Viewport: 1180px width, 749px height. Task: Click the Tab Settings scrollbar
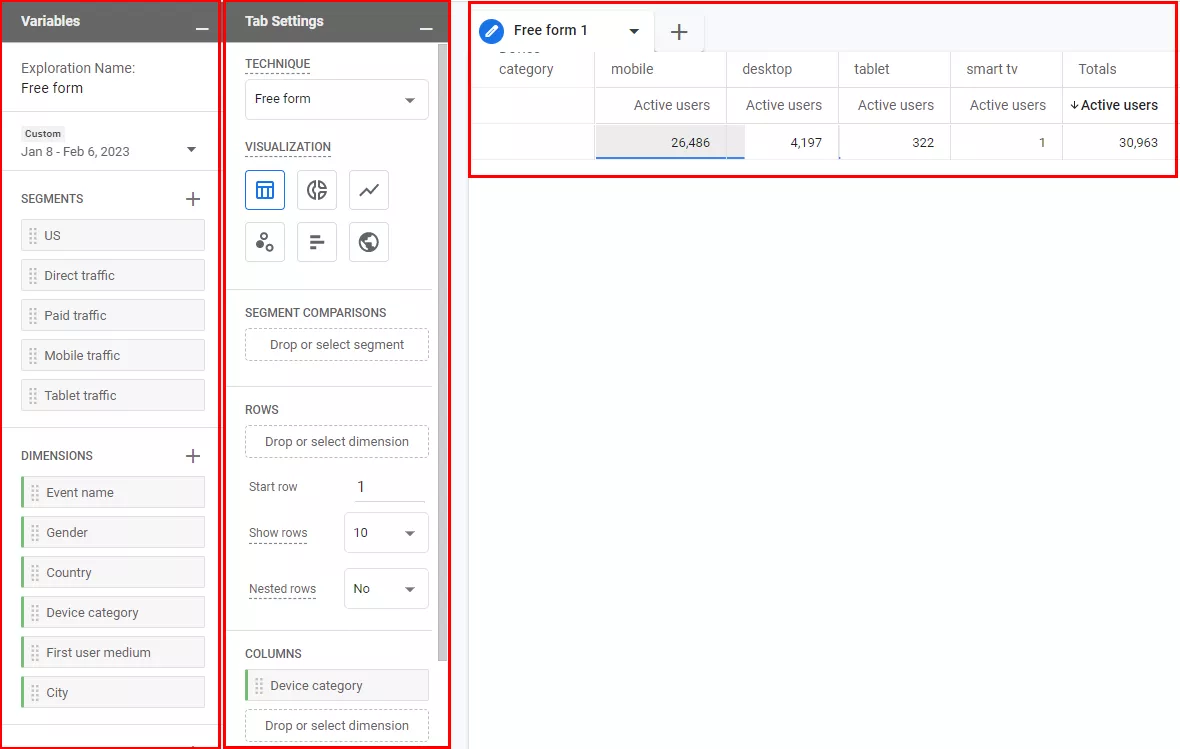(442, 352)
